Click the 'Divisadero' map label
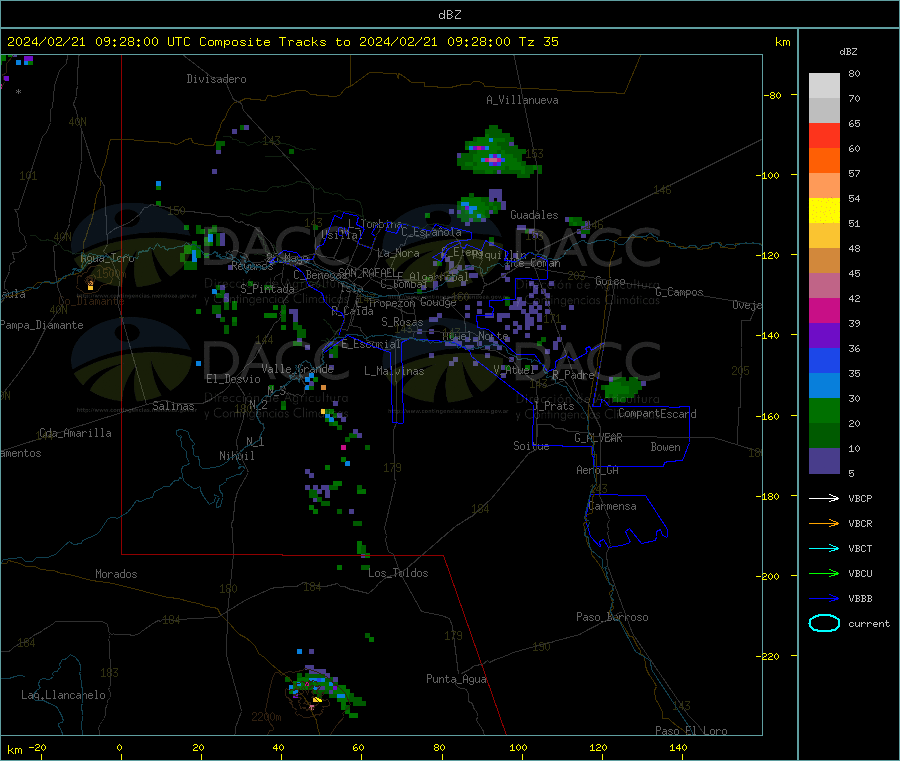Screen dimensions: 900x761 pos(216,79)
